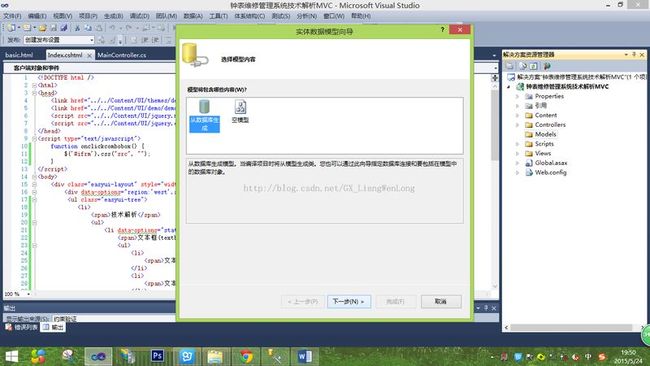
Task: Click the Visual Studio taskbar icon
Action: (x=98, y=356)
